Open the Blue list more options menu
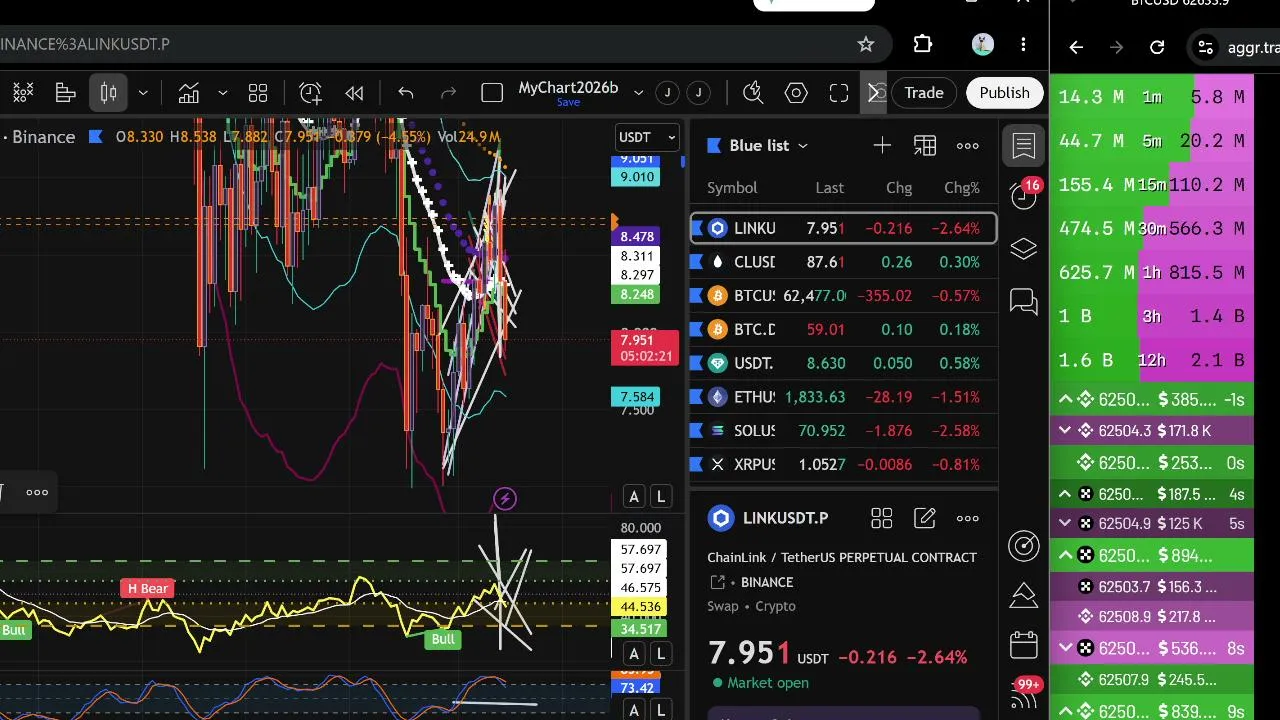This screenshot has height=720, width=1280. coord(968,146)
